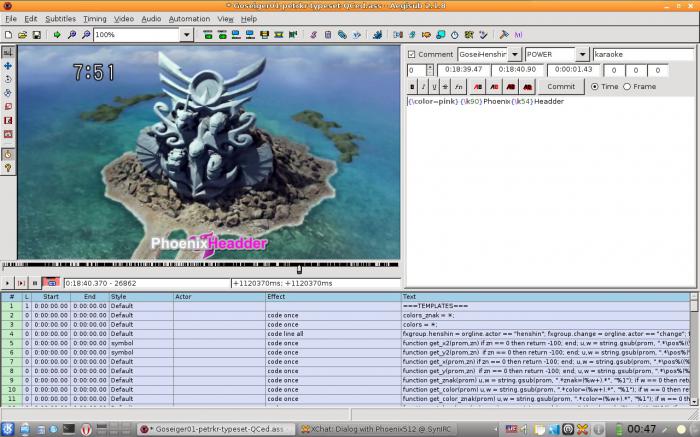This screenshot has width=700, height=437.
Task: Open the zoom percentage dropdown
Action: [187, 34]
